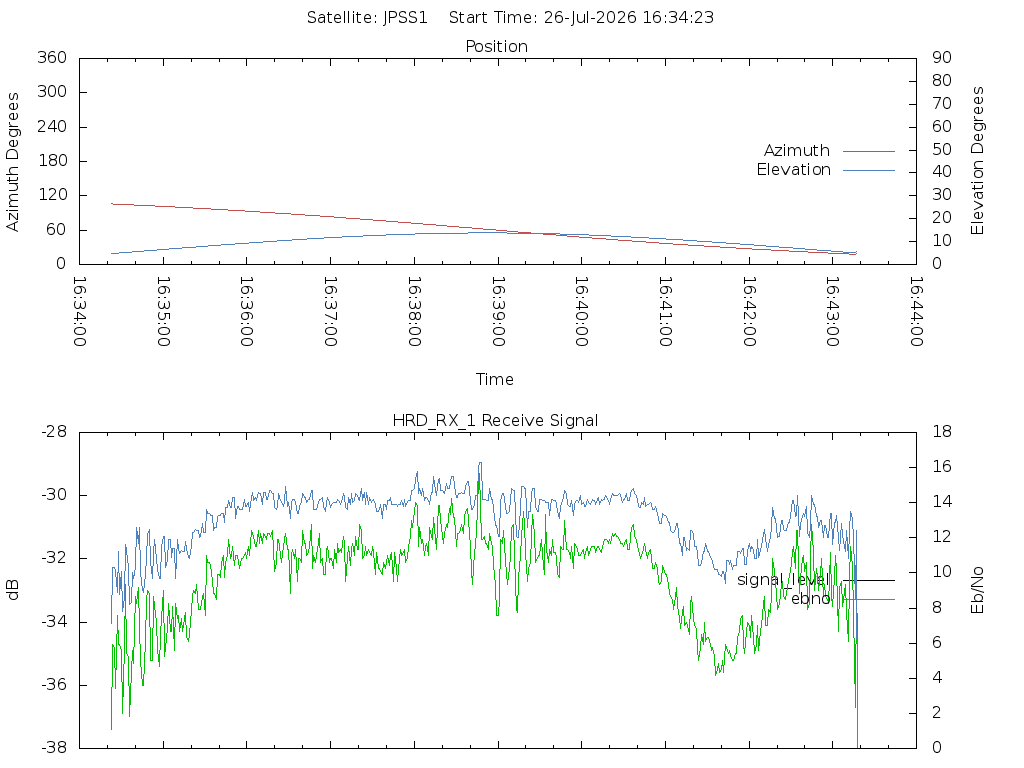Click the 'Time' axis label
1024x768 pixels.
[494, 379]
